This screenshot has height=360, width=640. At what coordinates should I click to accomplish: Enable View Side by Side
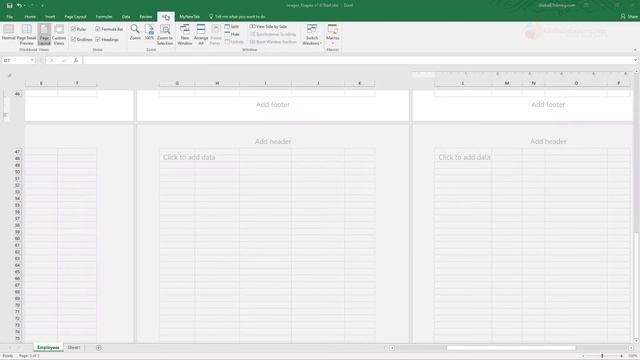tap(269, 27)
